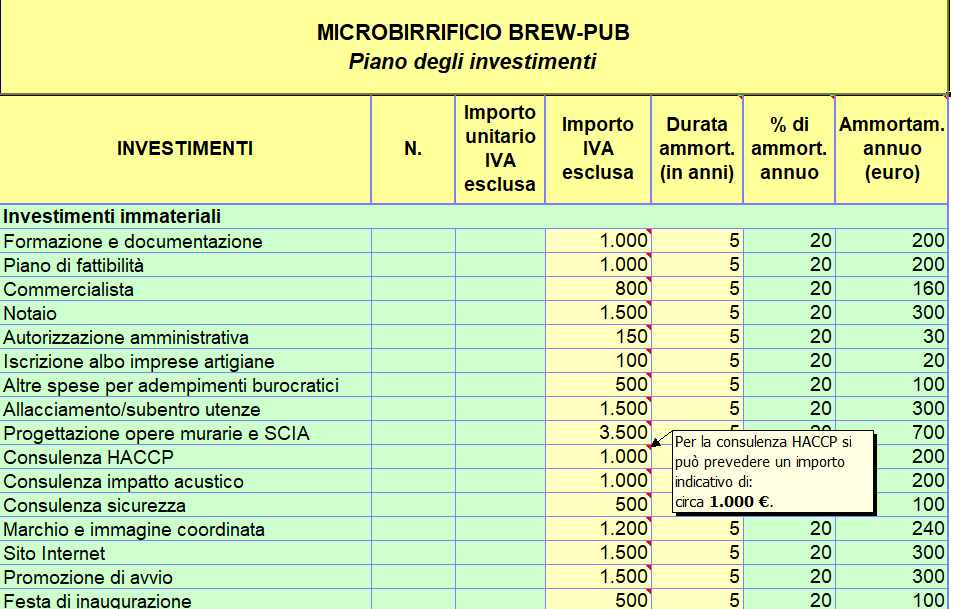The image size is (953, 609).
Task: Select the 150 amount for Autorizzazione amministrativa
Action: (598, 337)
